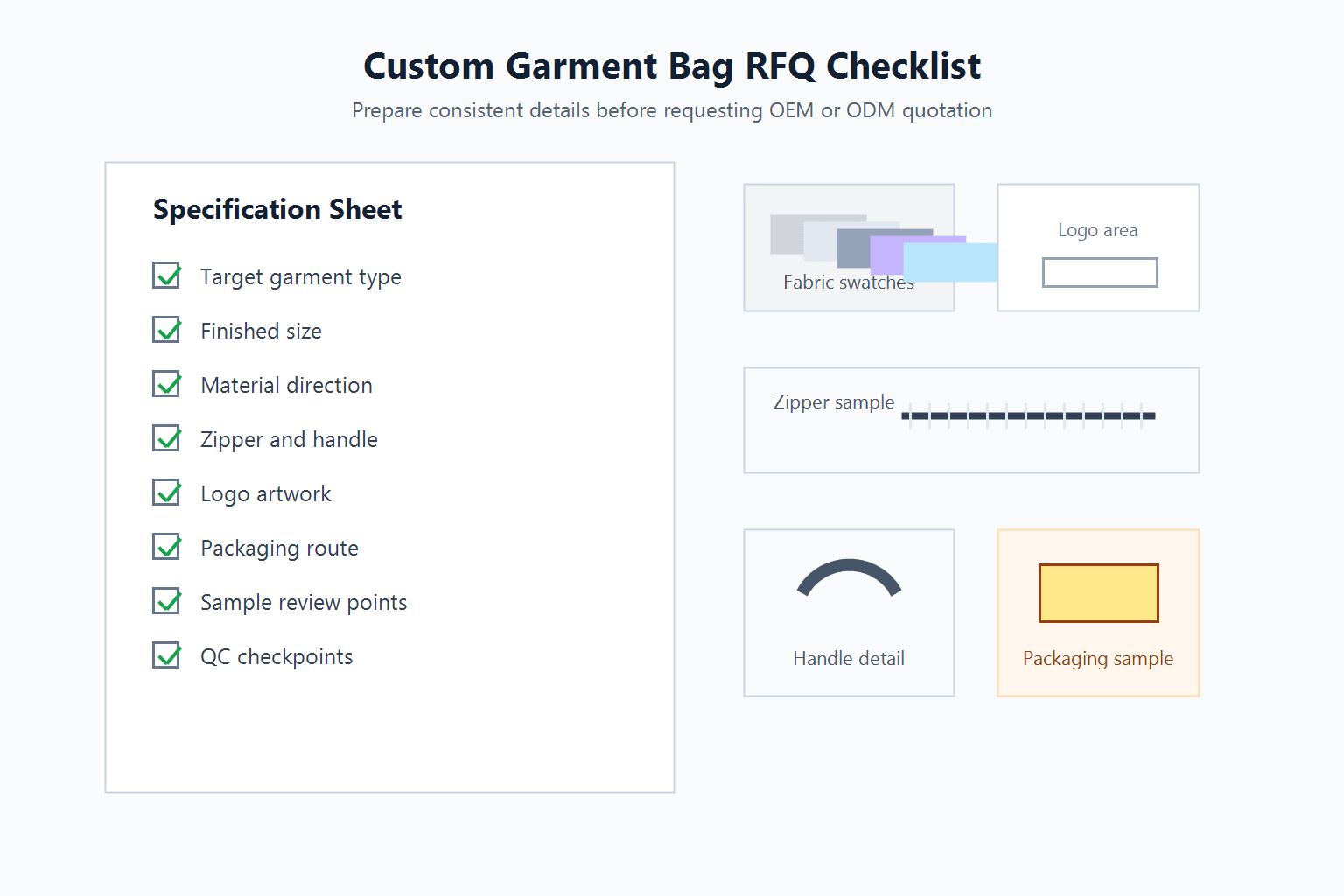Click the 'QC checkpoints' text
Viewport: 1344px width, 896px height.
click(276, 657)
